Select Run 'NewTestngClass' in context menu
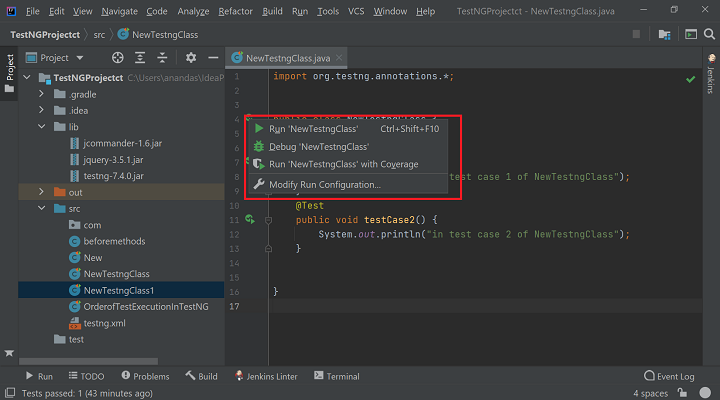Viewport: 720px width, 400px height. (348, 129)
